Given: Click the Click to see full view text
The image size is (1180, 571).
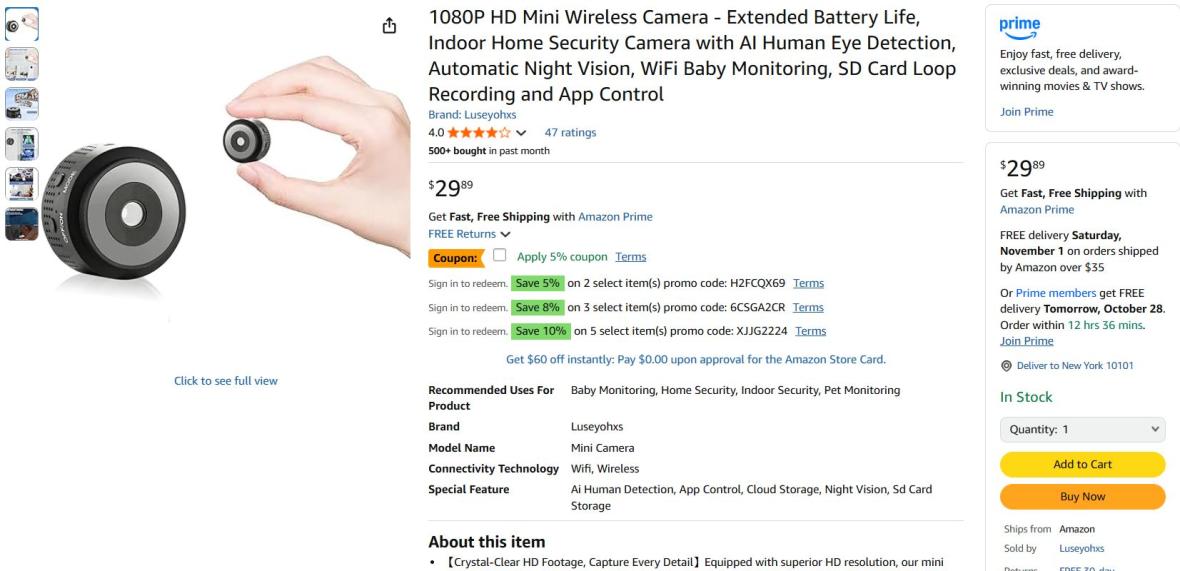Looking at the screenshot, I should click(226, 380).
